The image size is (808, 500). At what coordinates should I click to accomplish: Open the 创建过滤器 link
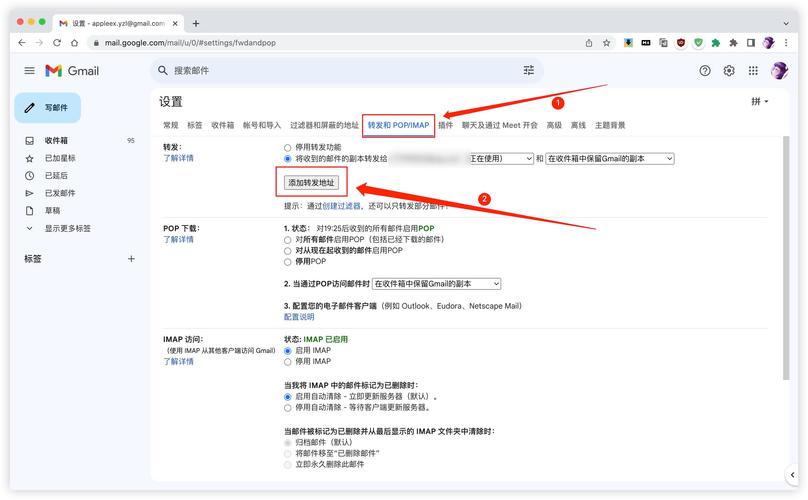click(x=341, y=206)
